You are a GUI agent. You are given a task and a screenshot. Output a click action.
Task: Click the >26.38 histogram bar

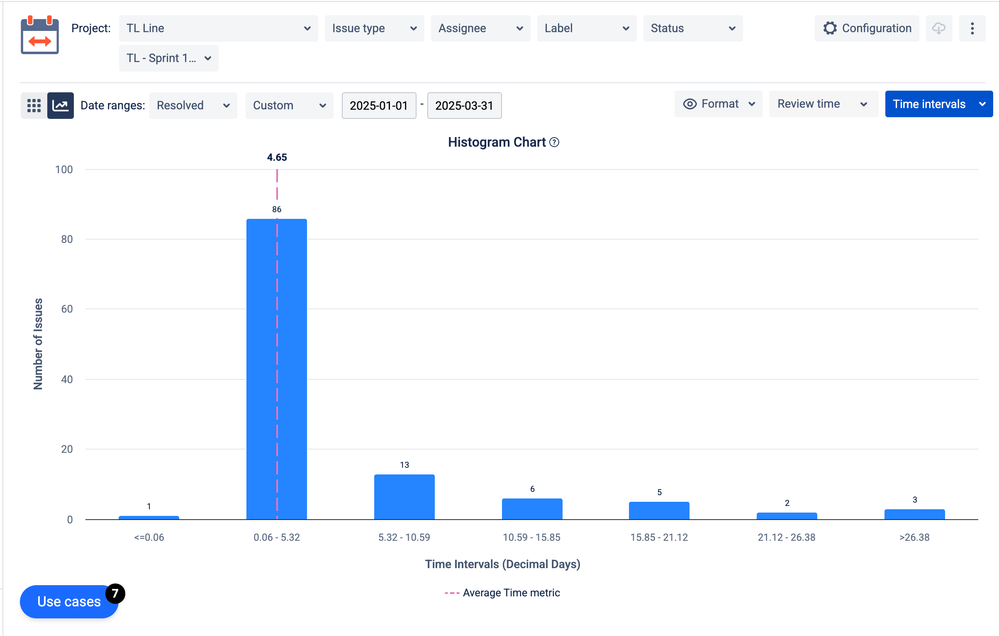(914, 514)
